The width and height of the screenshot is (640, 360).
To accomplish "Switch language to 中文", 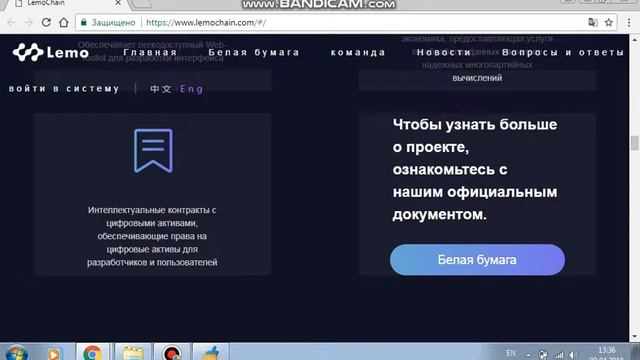I will click(160, 89).
